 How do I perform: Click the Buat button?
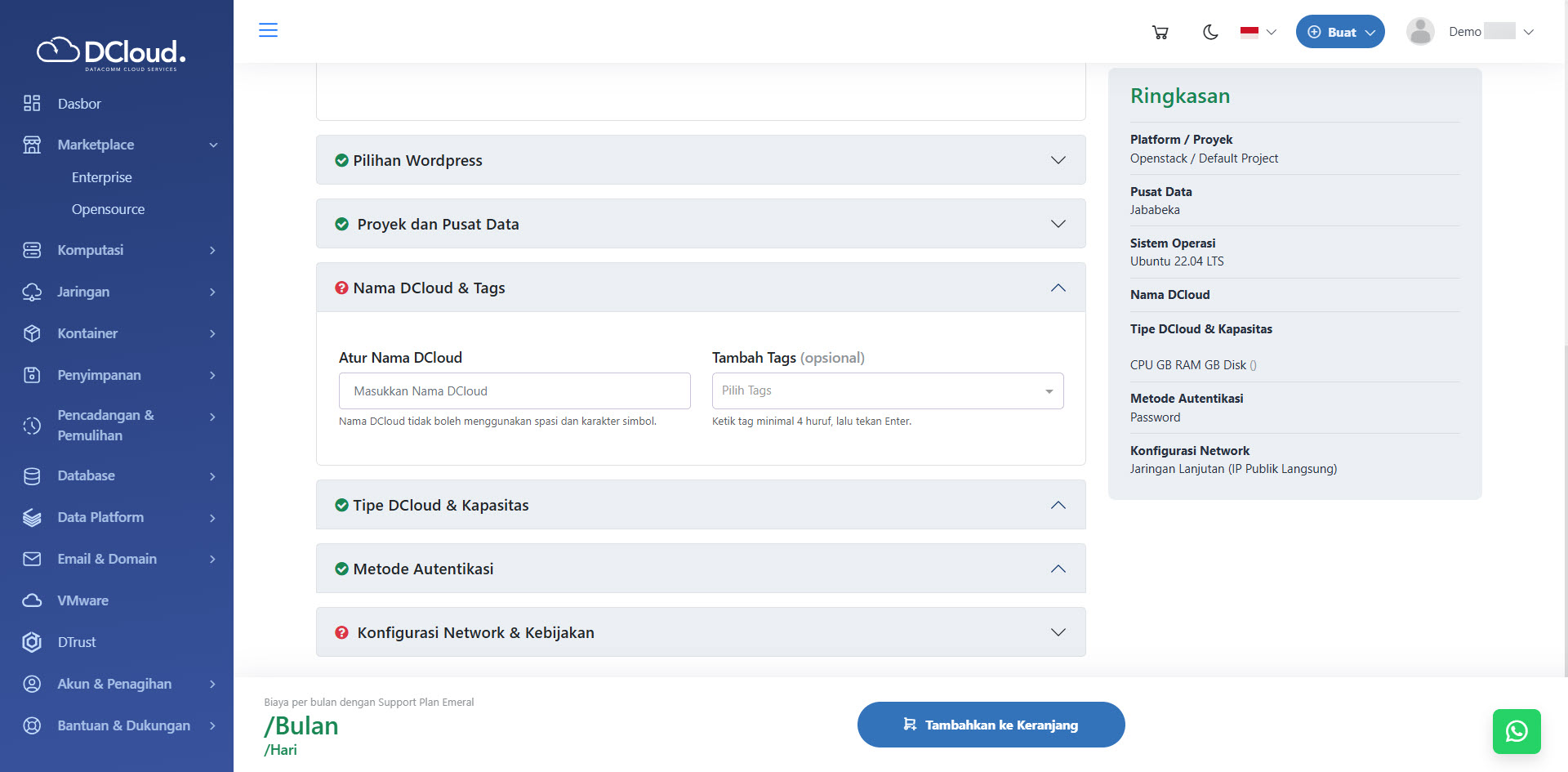point(1339,32)
